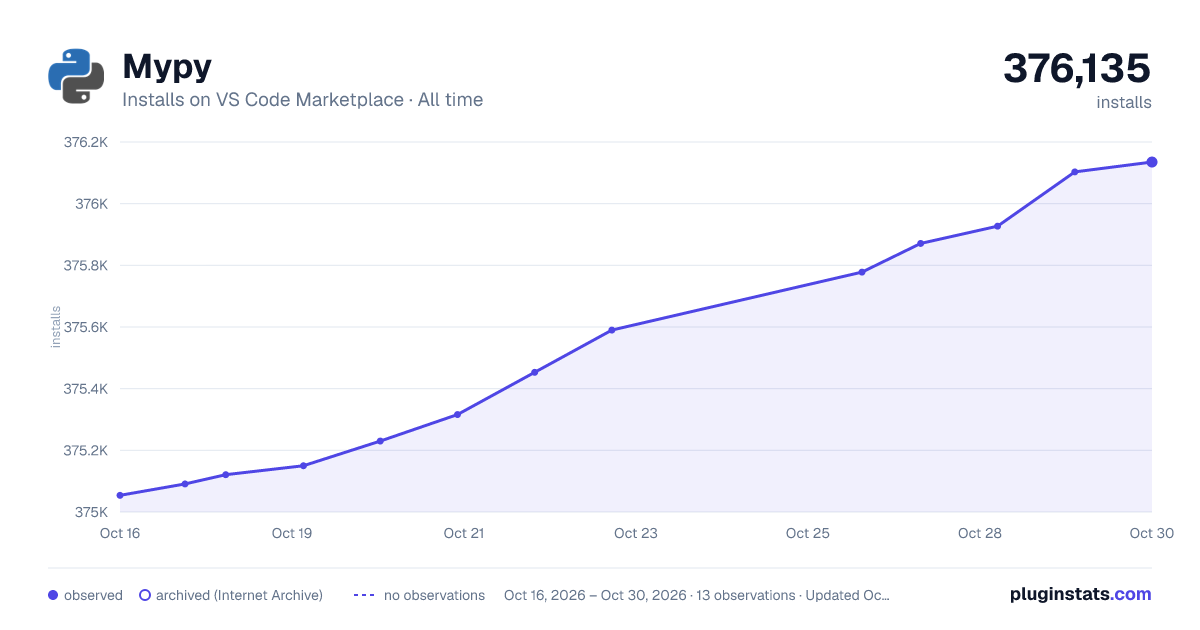Select the data point directly above Oct 19 label
1200x630 pixels.
[303, 466]
